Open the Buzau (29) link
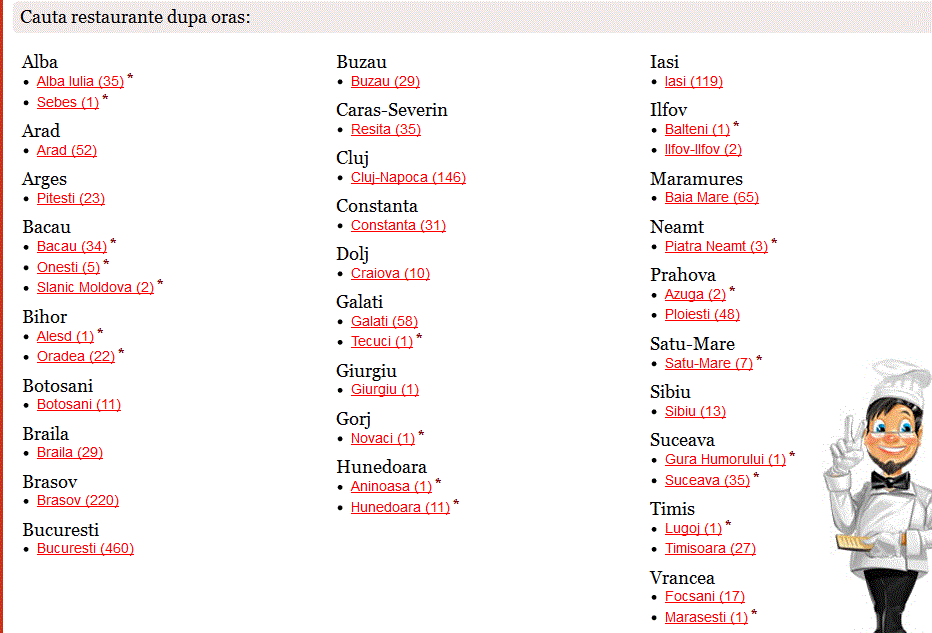The image size is (932, 633). (x=385, y=81)
